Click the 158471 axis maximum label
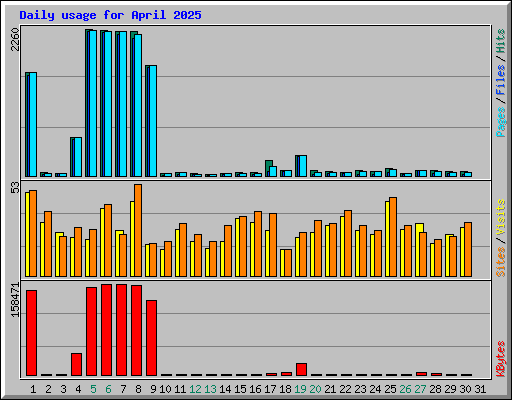 tap(15, 300)
